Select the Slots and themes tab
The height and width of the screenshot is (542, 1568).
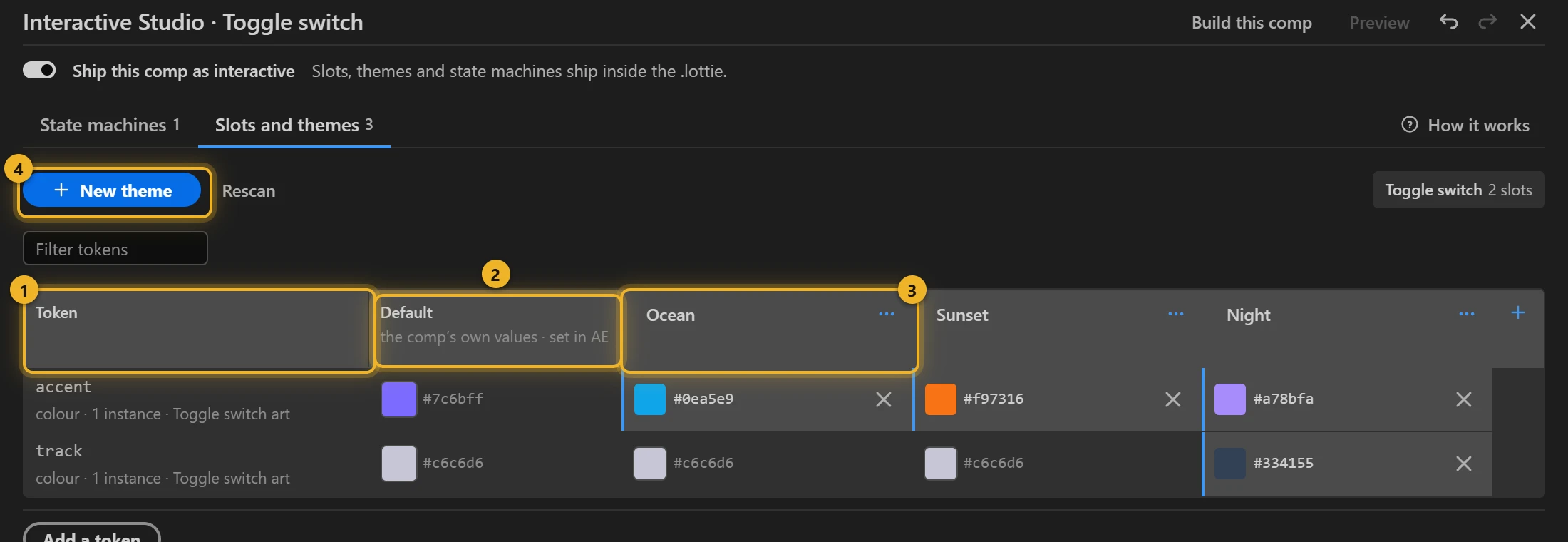click(294, 125)
